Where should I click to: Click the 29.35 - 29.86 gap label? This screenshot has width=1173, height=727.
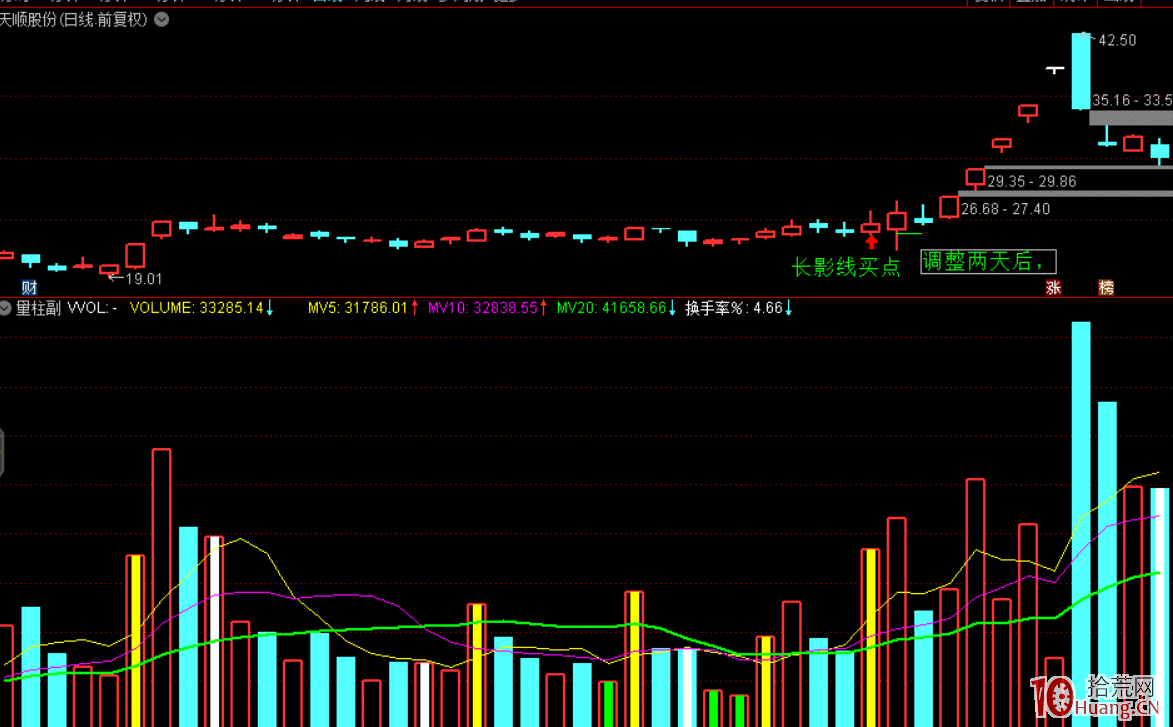click(1032, 181)
